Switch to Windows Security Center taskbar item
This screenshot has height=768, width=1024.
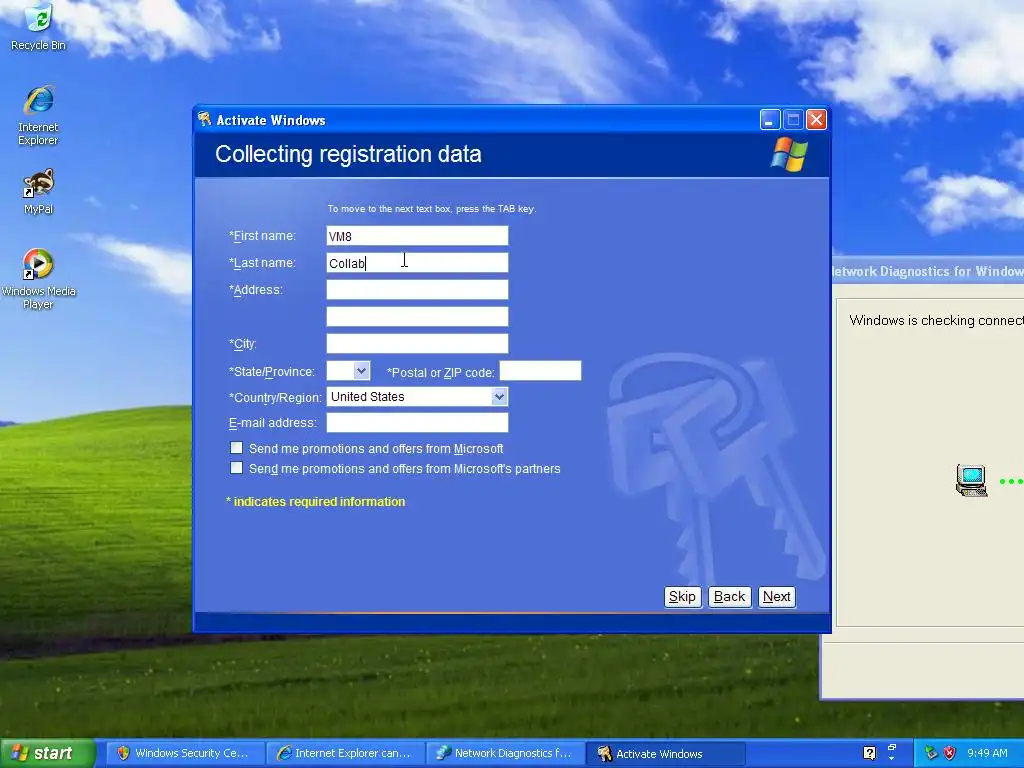point(184,753)
